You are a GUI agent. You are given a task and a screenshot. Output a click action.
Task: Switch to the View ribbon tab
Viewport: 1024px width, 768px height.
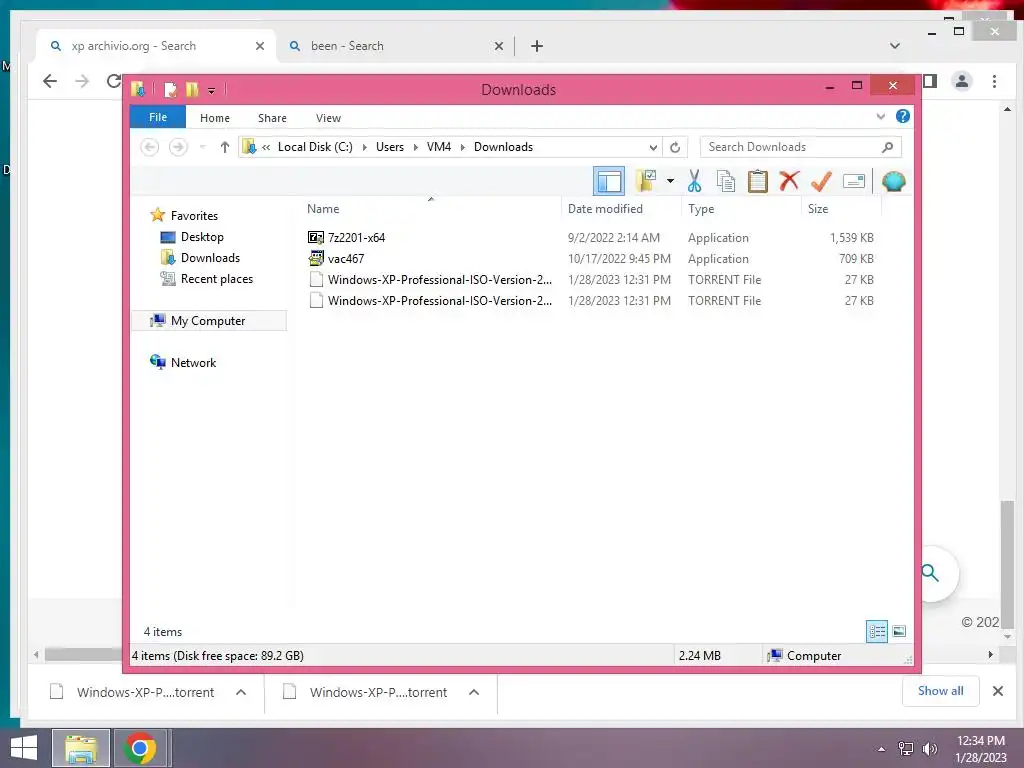click(328, 118)
